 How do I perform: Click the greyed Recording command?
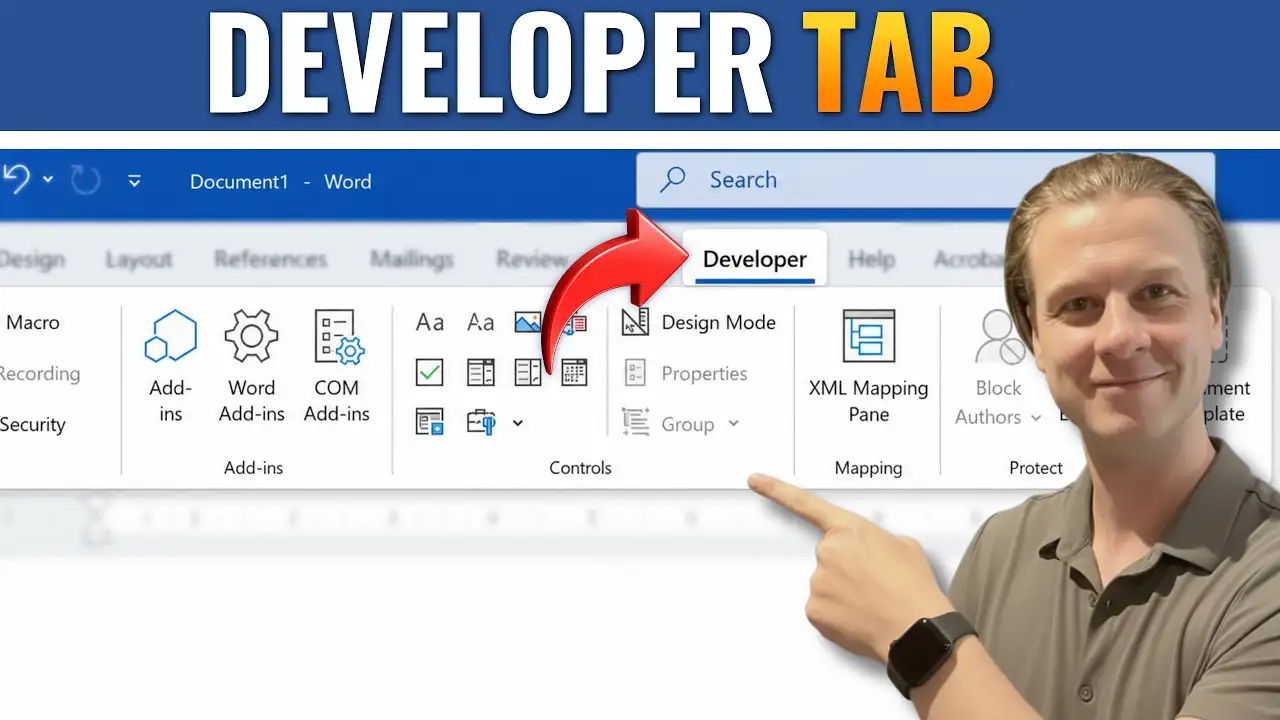(39, 374)
